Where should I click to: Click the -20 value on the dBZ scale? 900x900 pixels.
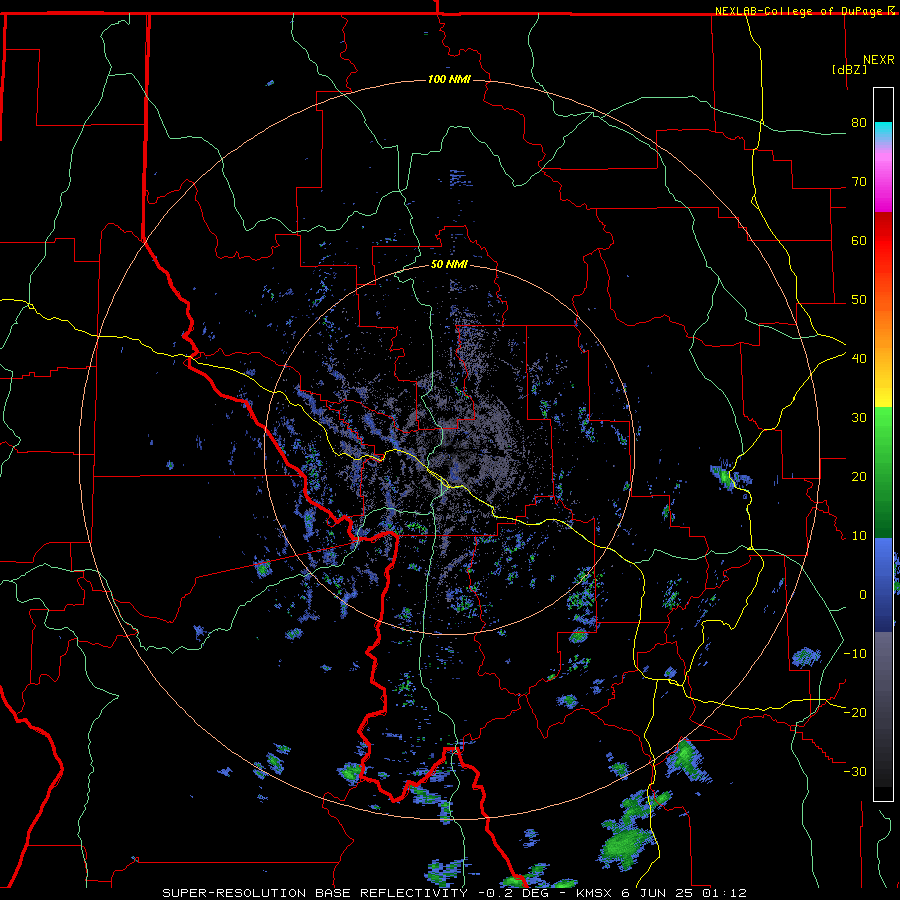click(x=855, y=712)
